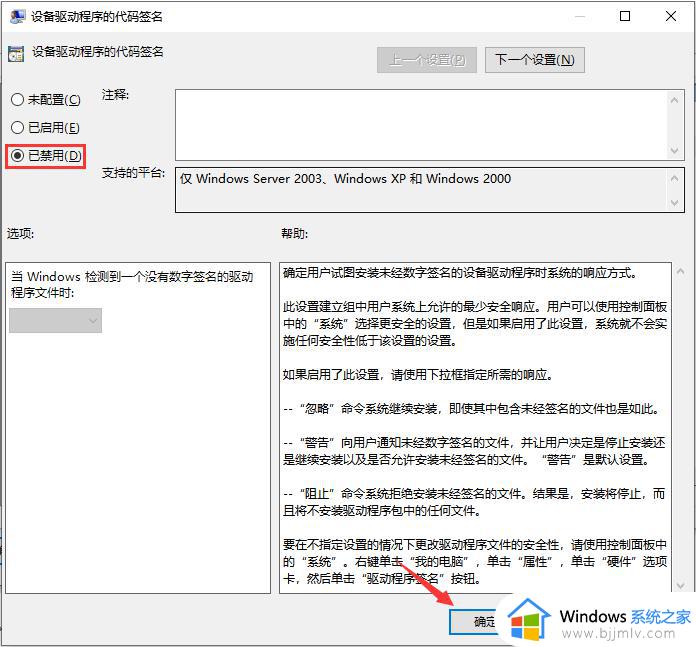
Task: Click the policy setting icon beside heading
Action: pos(16,54)
